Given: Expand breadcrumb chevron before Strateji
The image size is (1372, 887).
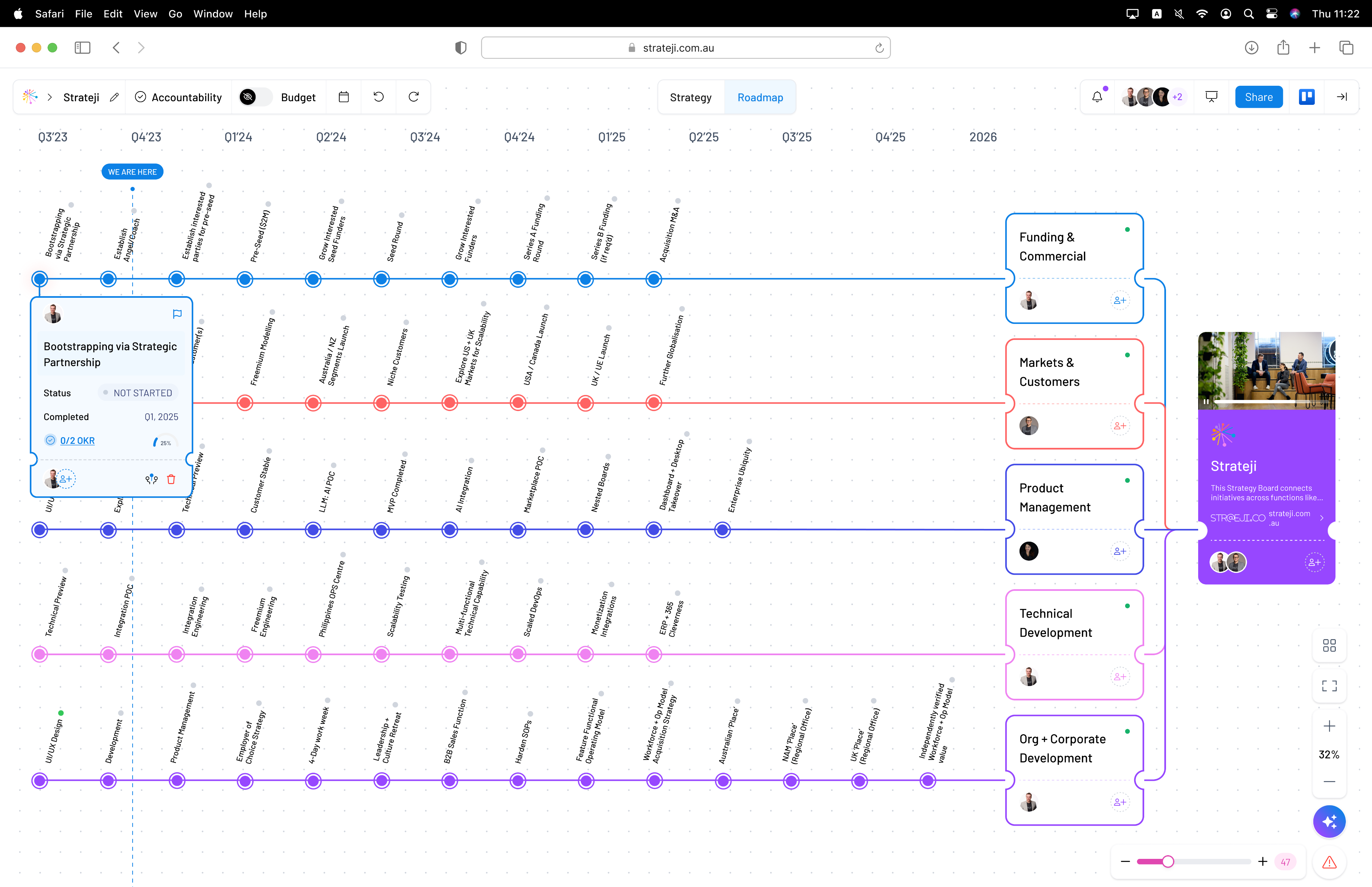Looking at the screenshot, I should click(50, 97).
